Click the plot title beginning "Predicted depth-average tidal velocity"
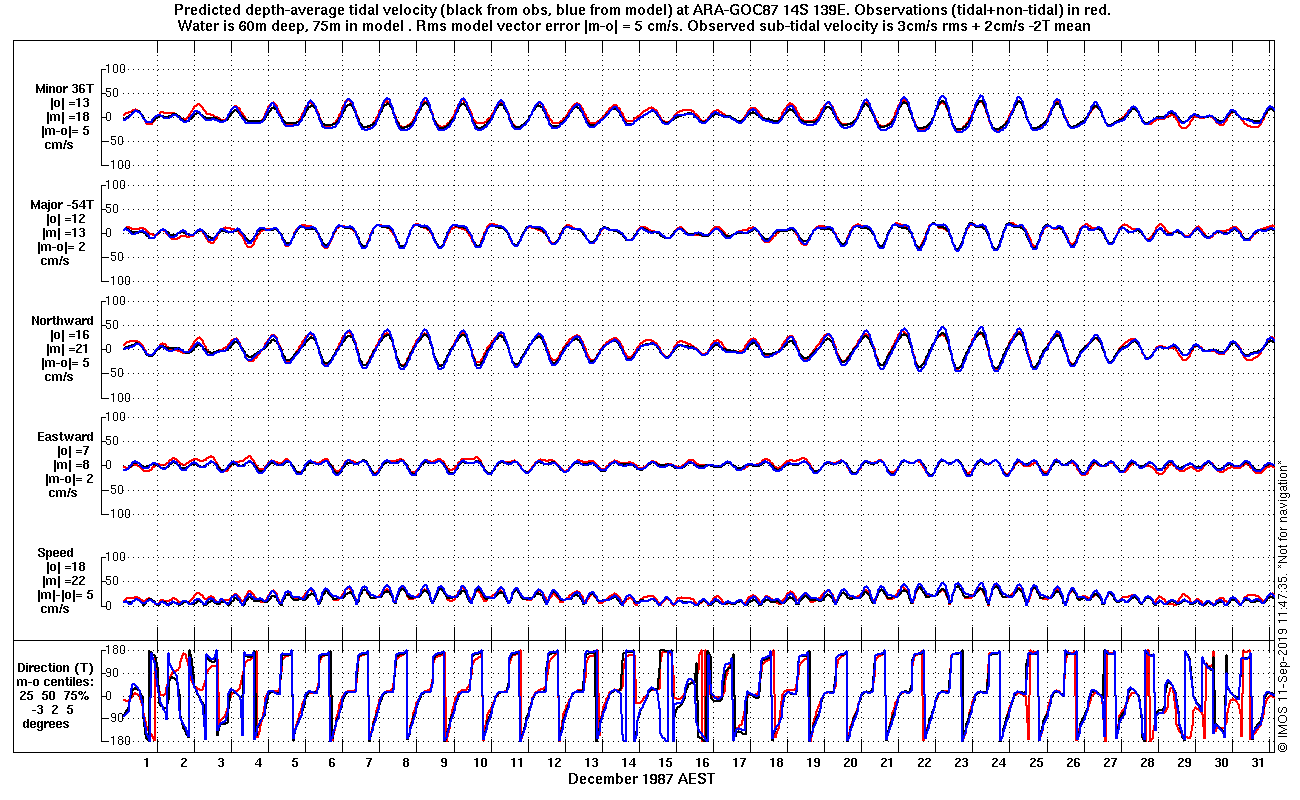The image size is (1300, 800). click(x=640, y=11)
